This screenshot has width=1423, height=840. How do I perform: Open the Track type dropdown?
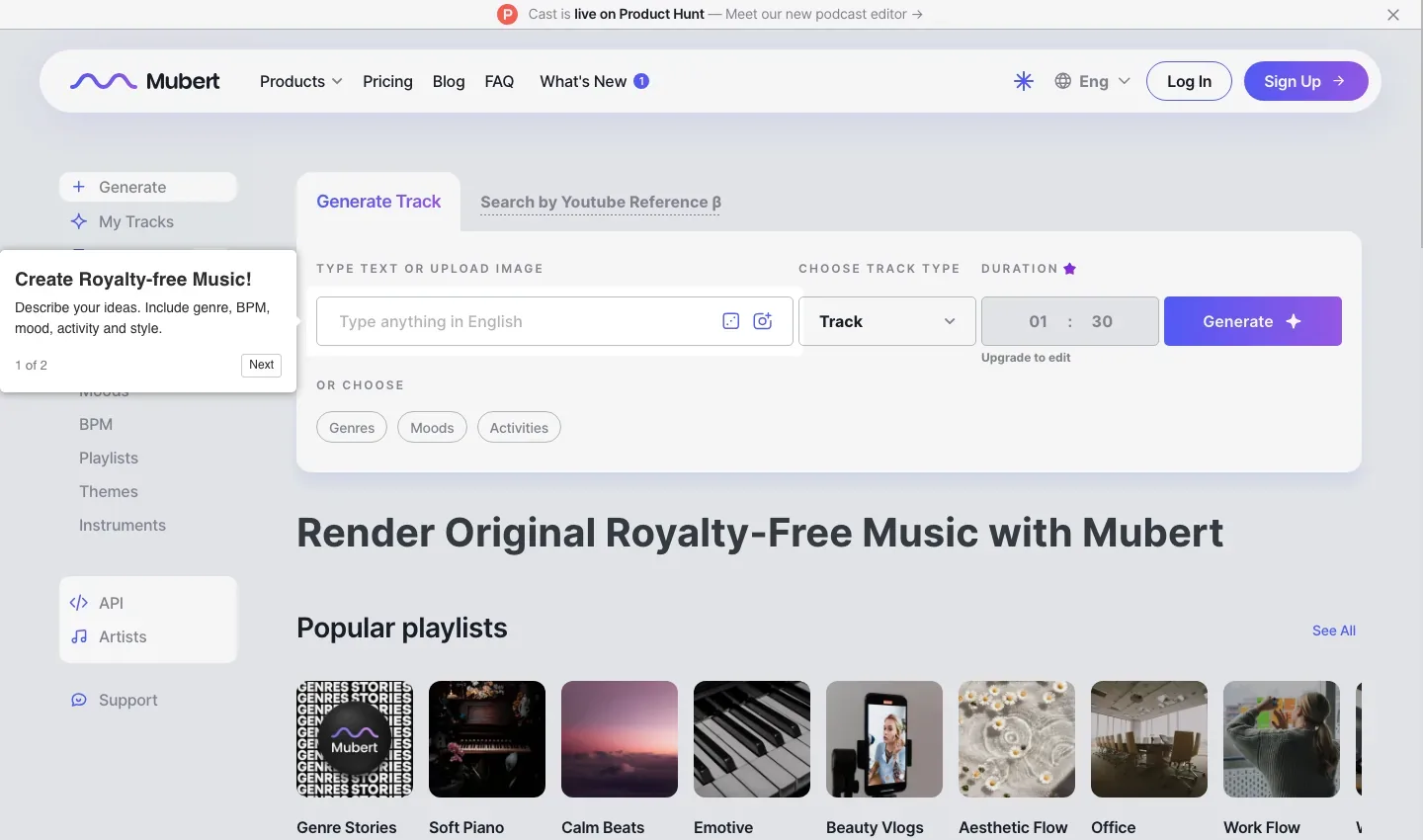(887, 321)
